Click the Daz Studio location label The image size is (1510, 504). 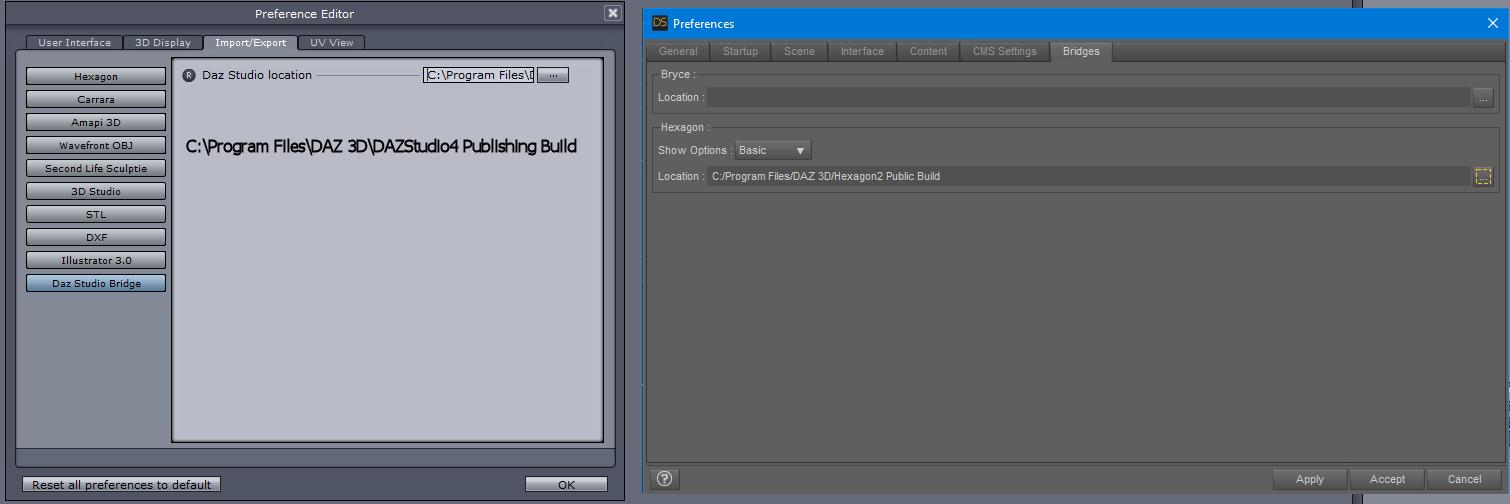(x=257, y=75)
